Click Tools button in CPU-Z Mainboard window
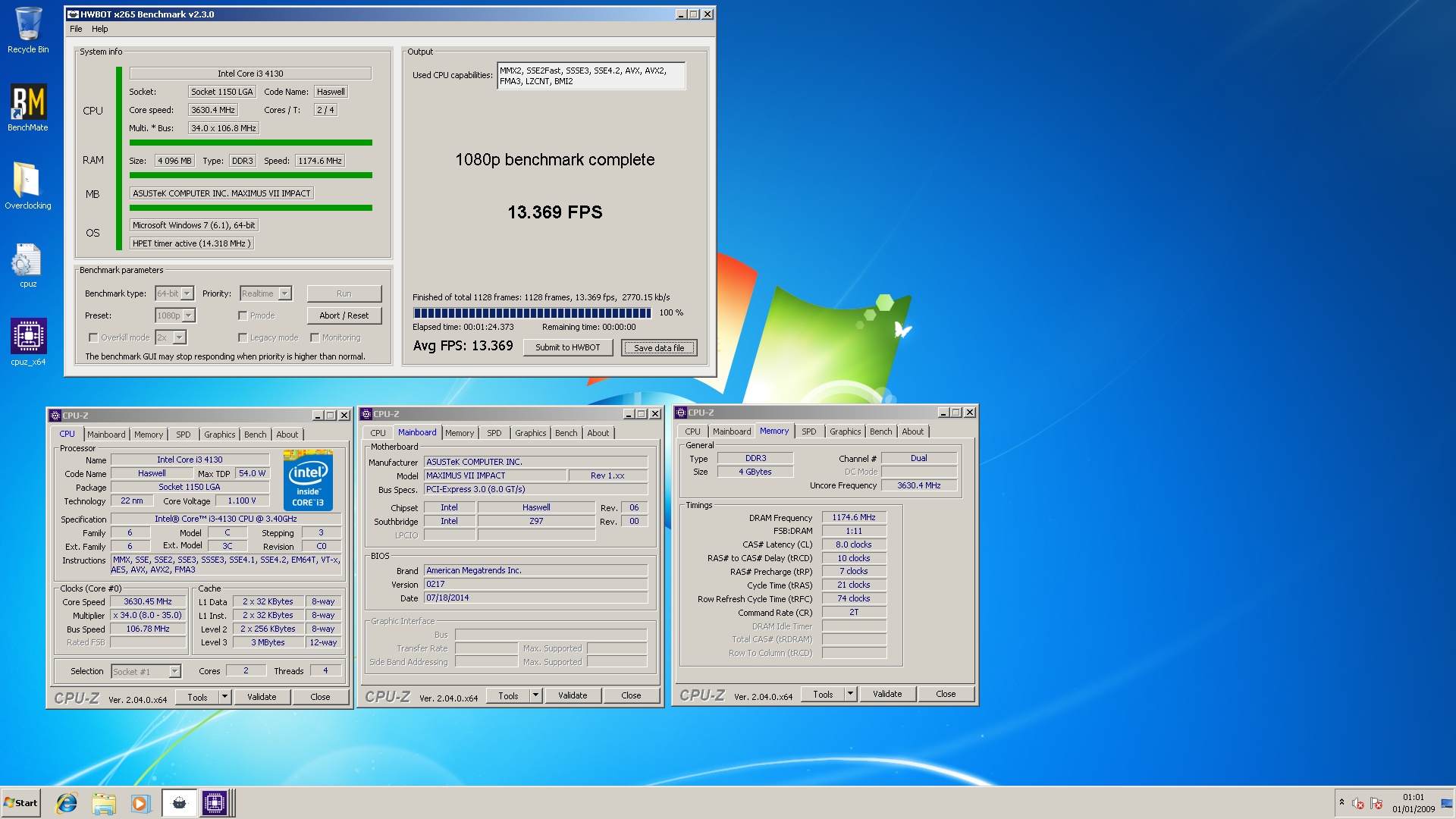 tap(508, 695)
